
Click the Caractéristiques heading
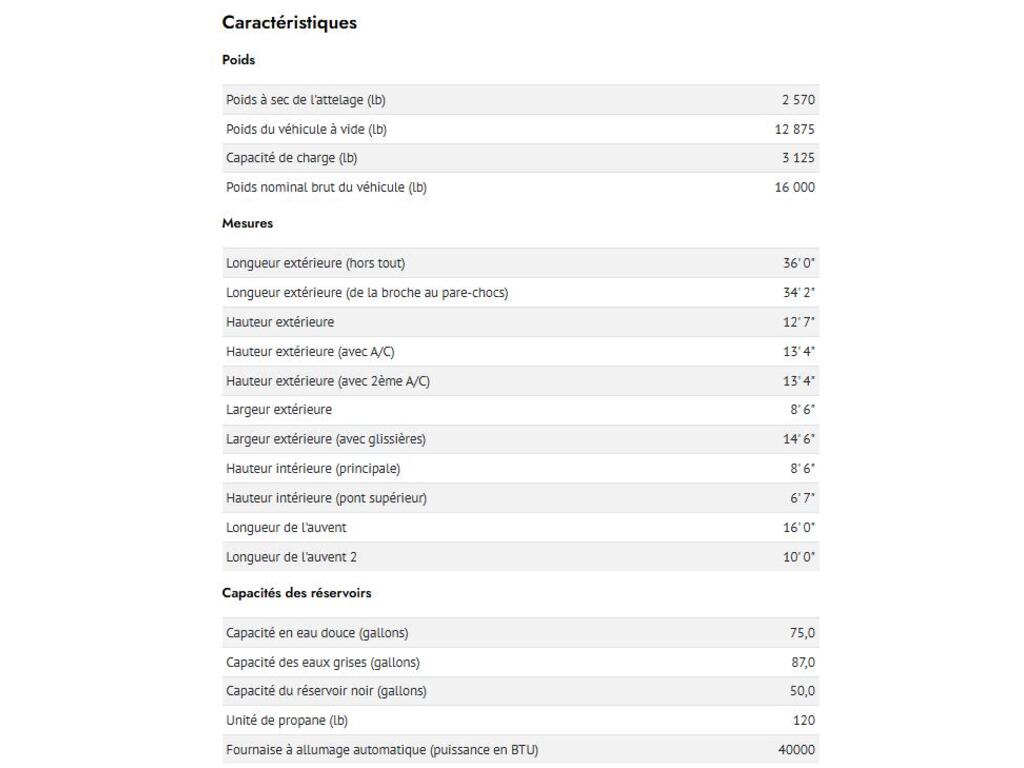289,23
